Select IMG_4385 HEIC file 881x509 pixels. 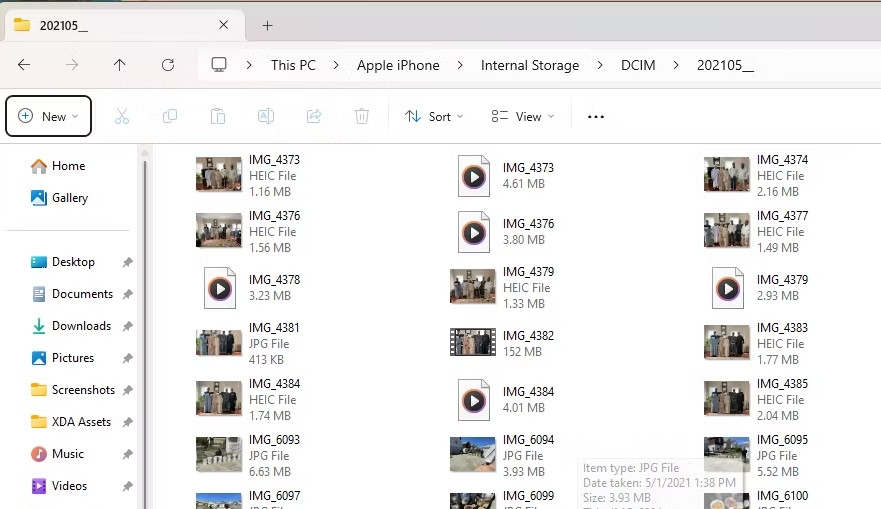coord(756,399)
